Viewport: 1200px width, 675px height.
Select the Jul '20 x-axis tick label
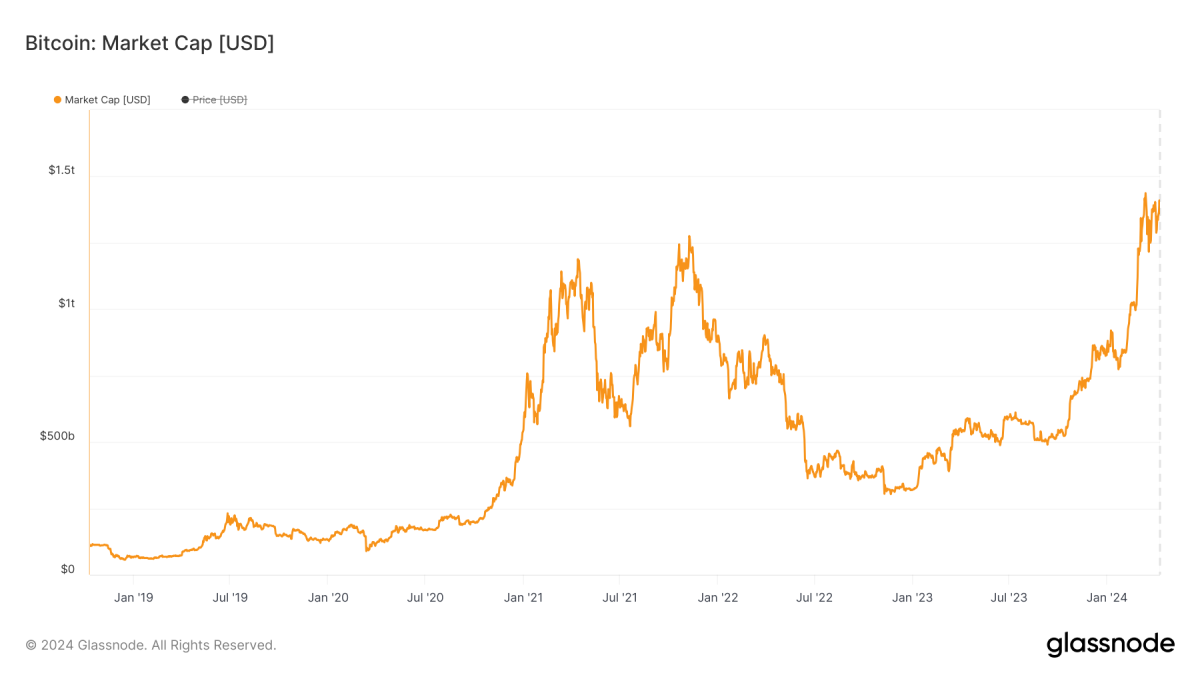click(425, 598)
